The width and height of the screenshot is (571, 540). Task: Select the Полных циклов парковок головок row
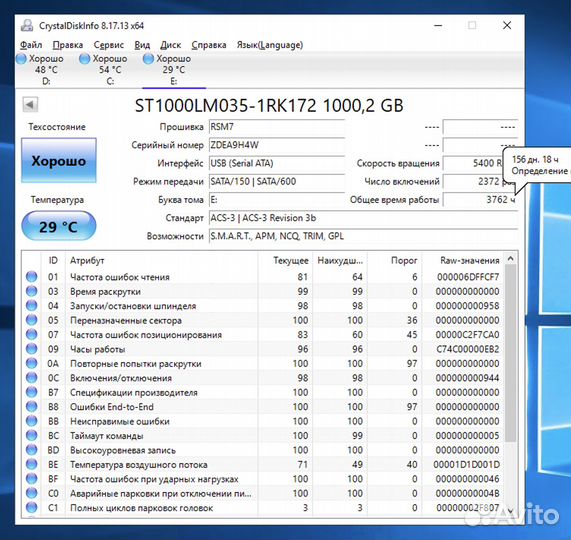pyautogui.click(x=263, y=507)
